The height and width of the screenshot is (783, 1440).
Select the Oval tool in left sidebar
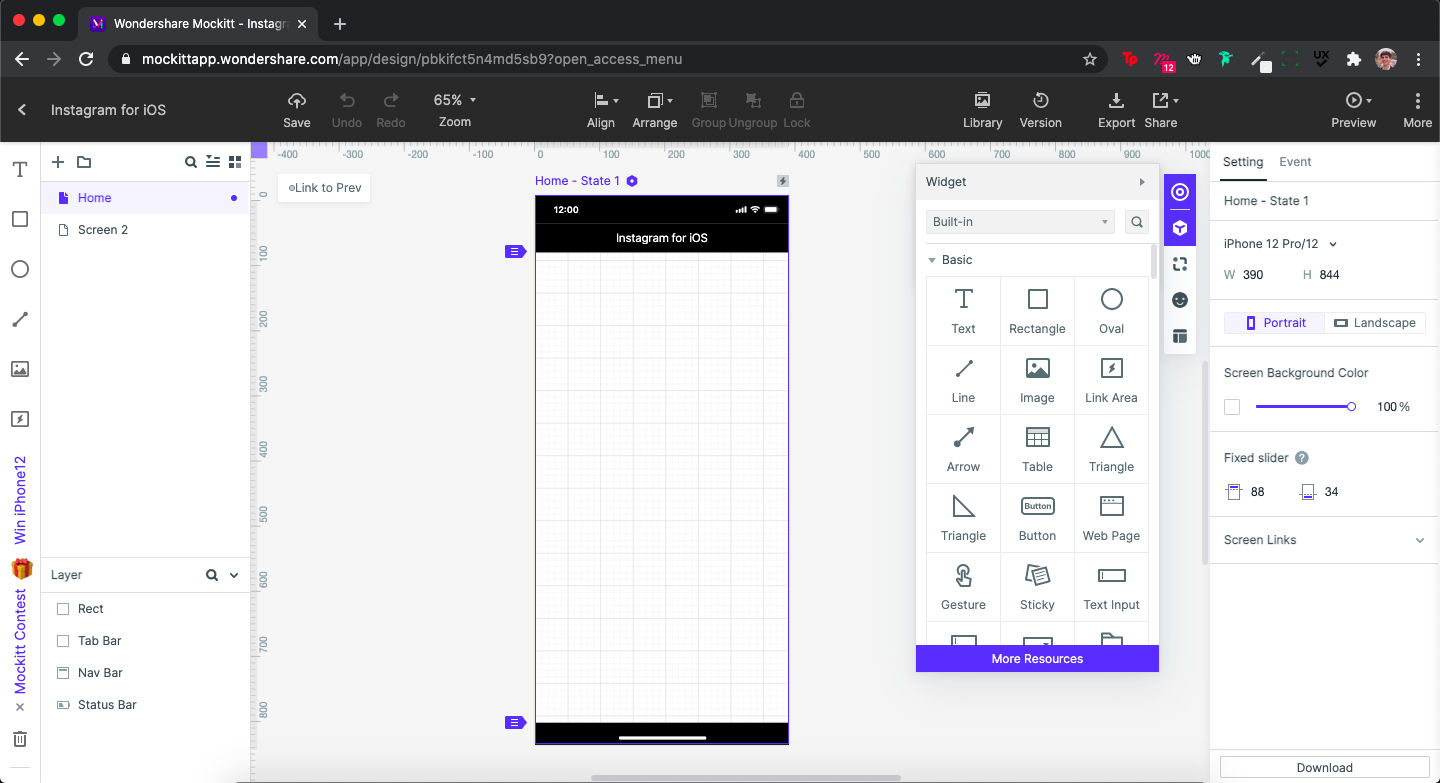point(19,269)
